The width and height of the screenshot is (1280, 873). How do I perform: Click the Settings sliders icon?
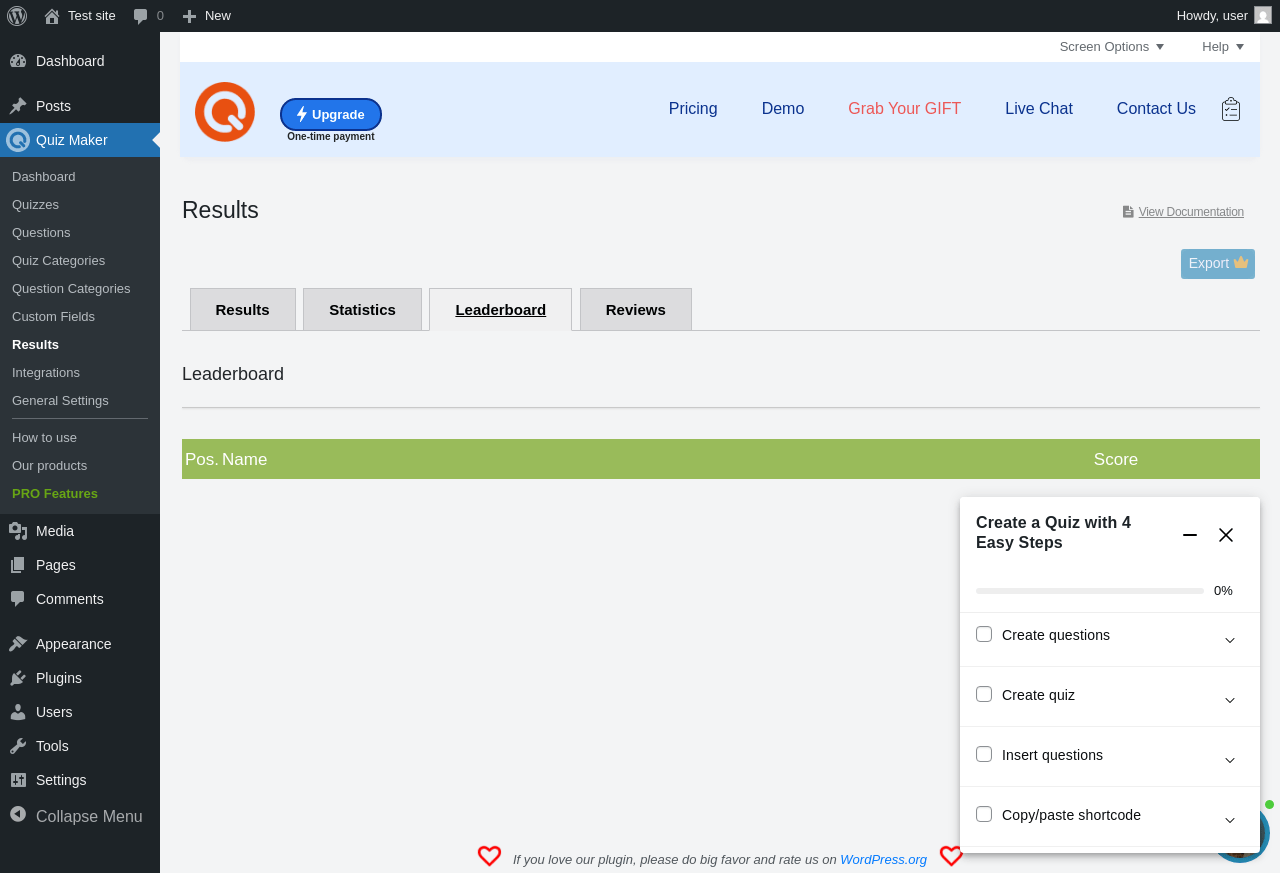(18, 780)
